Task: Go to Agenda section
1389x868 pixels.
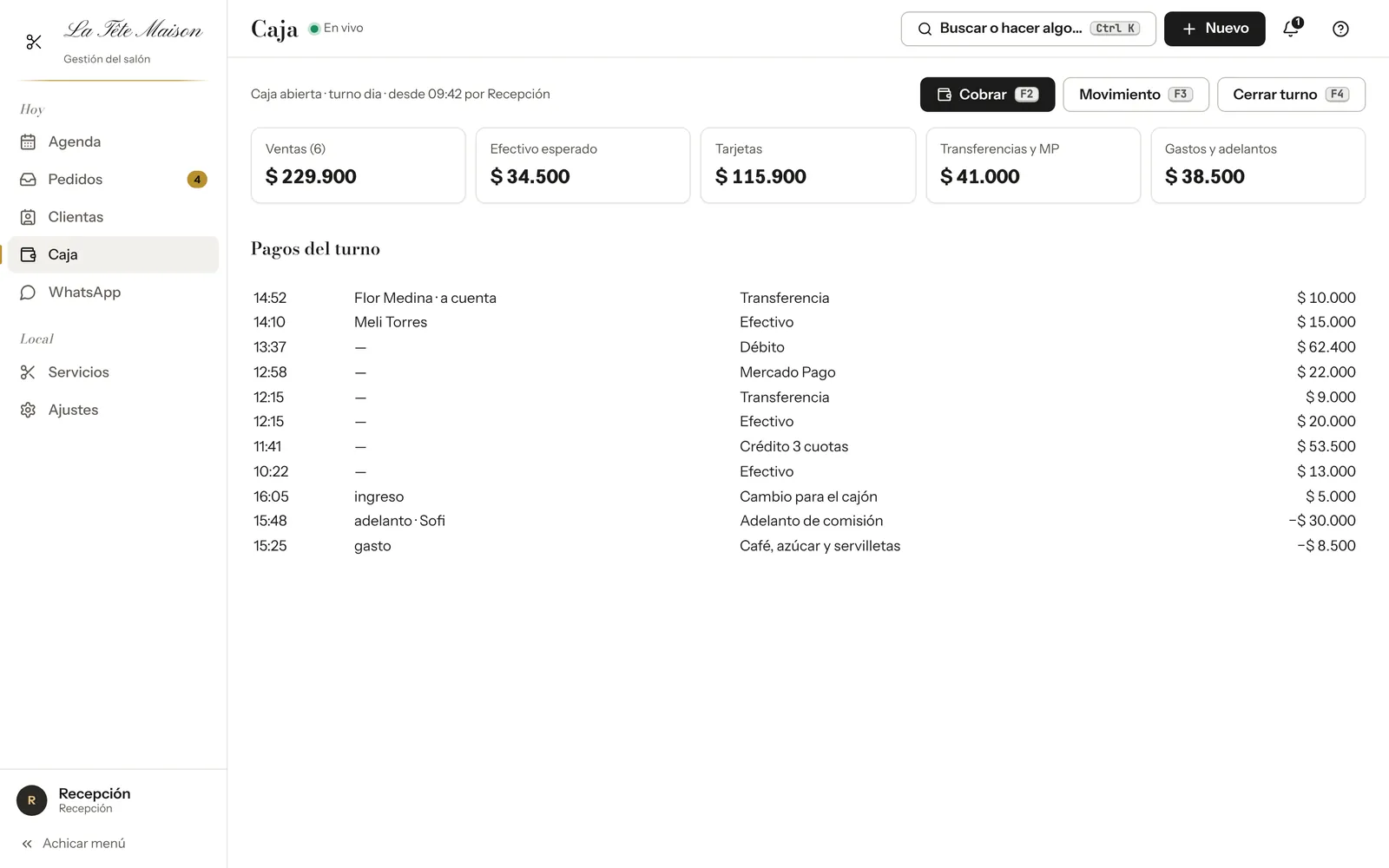Action: 114,141
